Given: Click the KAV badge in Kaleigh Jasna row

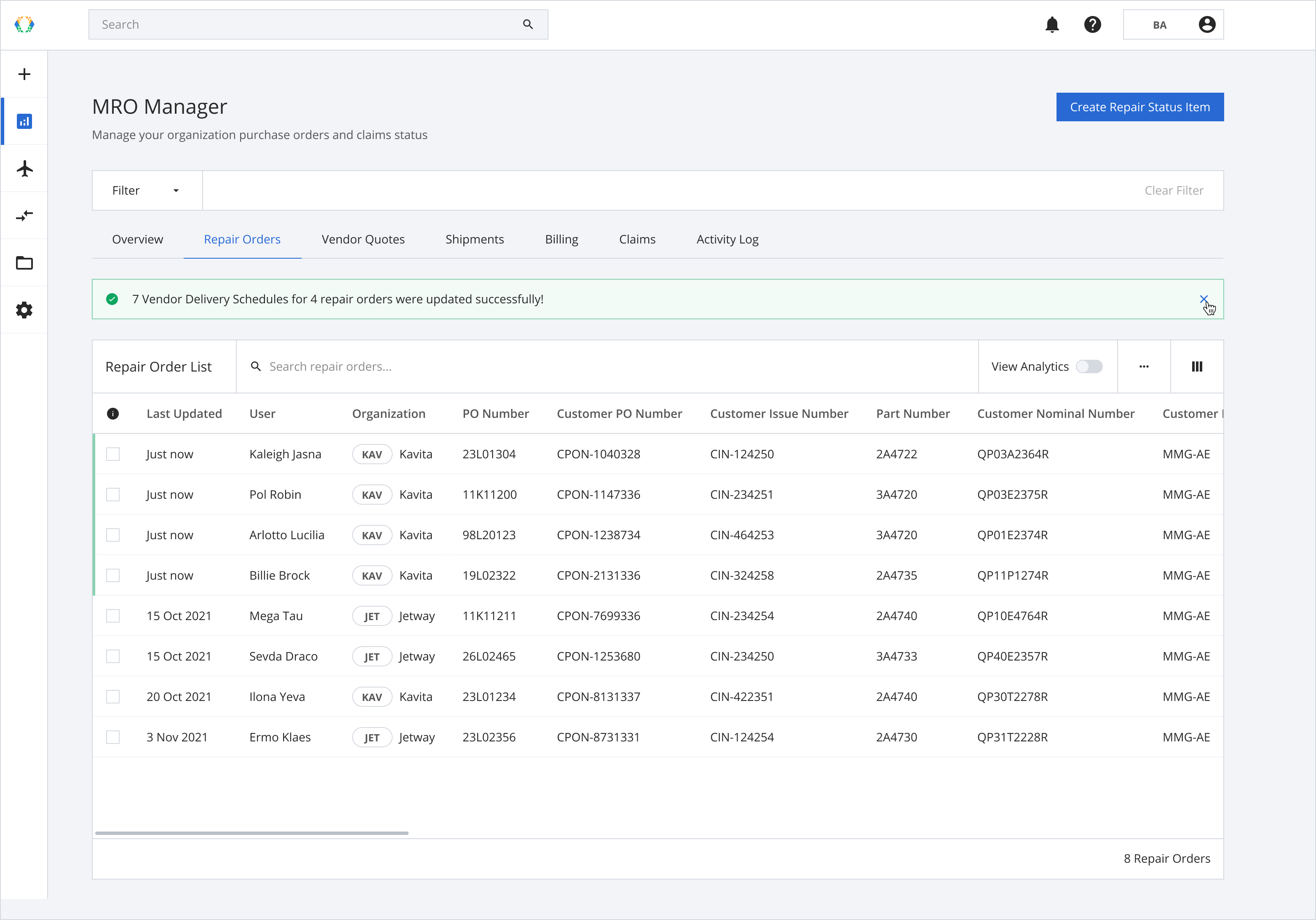Looking at the screenshot, I should [x=372, y=454].
